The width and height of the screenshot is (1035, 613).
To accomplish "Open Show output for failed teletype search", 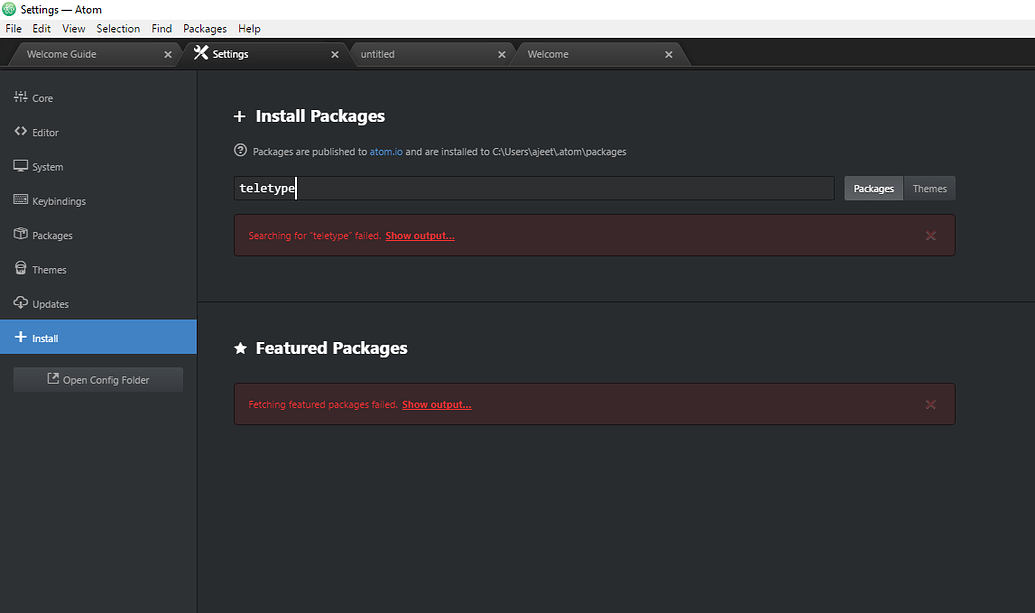I will click(x=419, y=235).
